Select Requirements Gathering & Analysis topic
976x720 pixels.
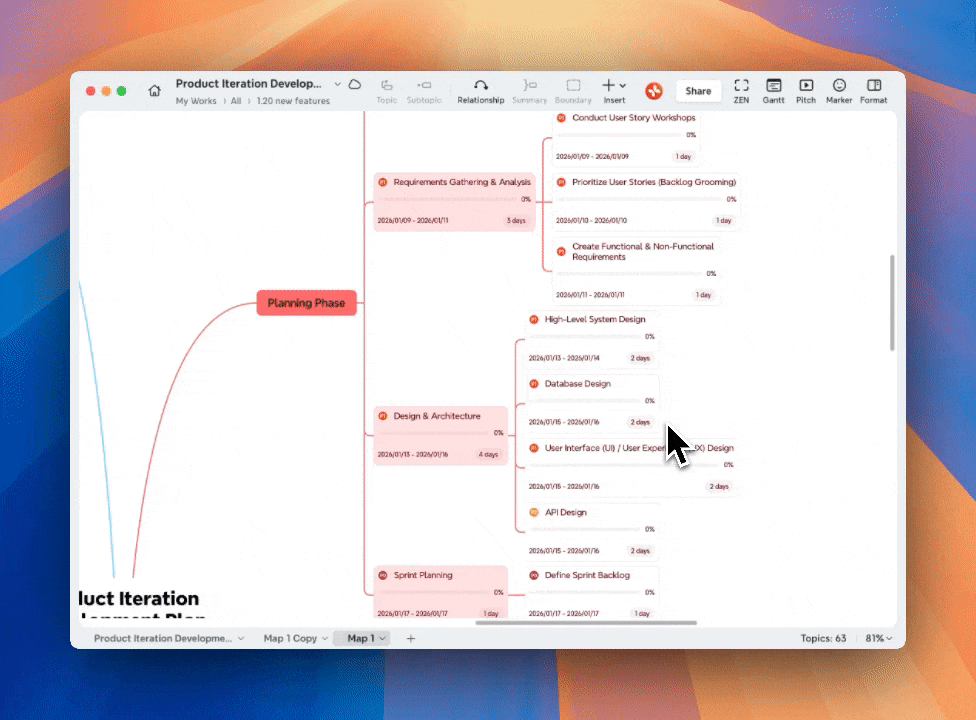coord(454,202)
